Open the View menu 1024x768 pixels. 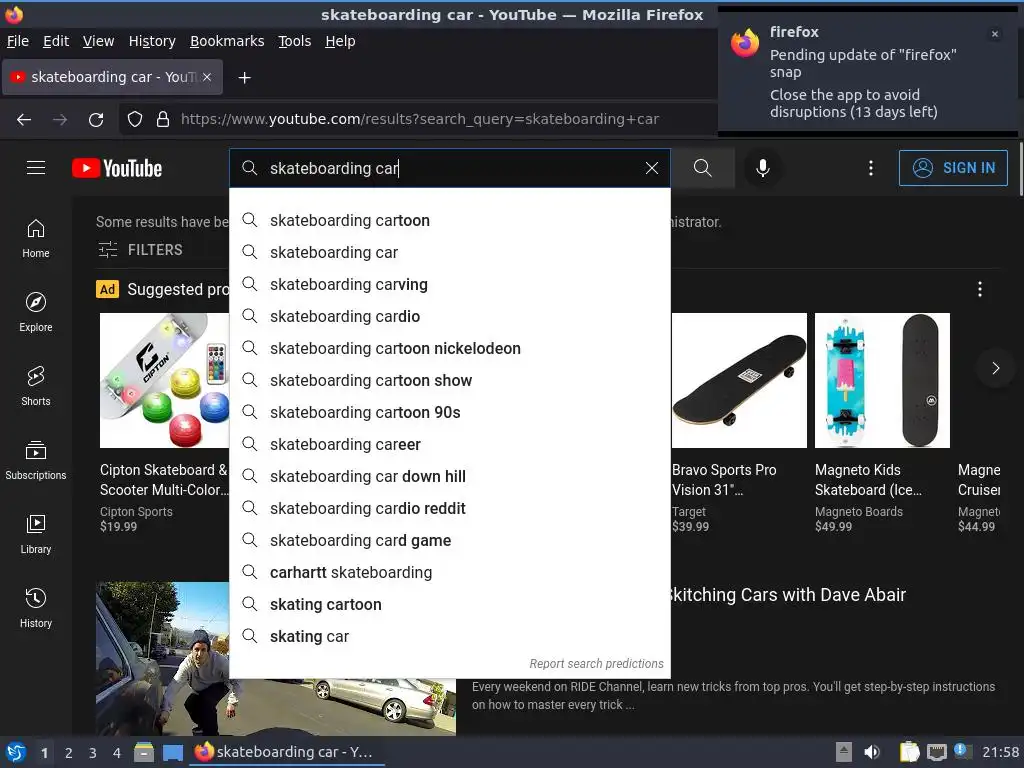tap(98, 41)
